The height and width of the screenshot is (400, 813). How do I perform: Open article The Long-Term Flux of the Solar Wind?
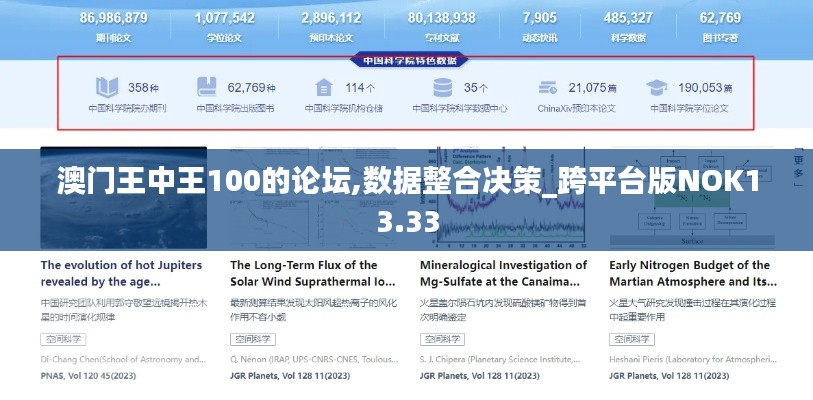(312, 273)
